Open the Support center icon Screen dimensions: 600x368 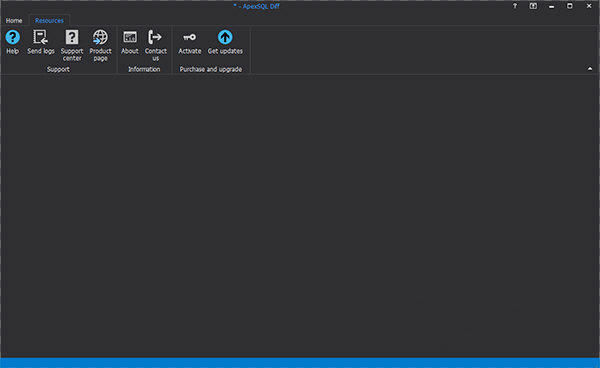pyautogui.click(x=72, y=37)
